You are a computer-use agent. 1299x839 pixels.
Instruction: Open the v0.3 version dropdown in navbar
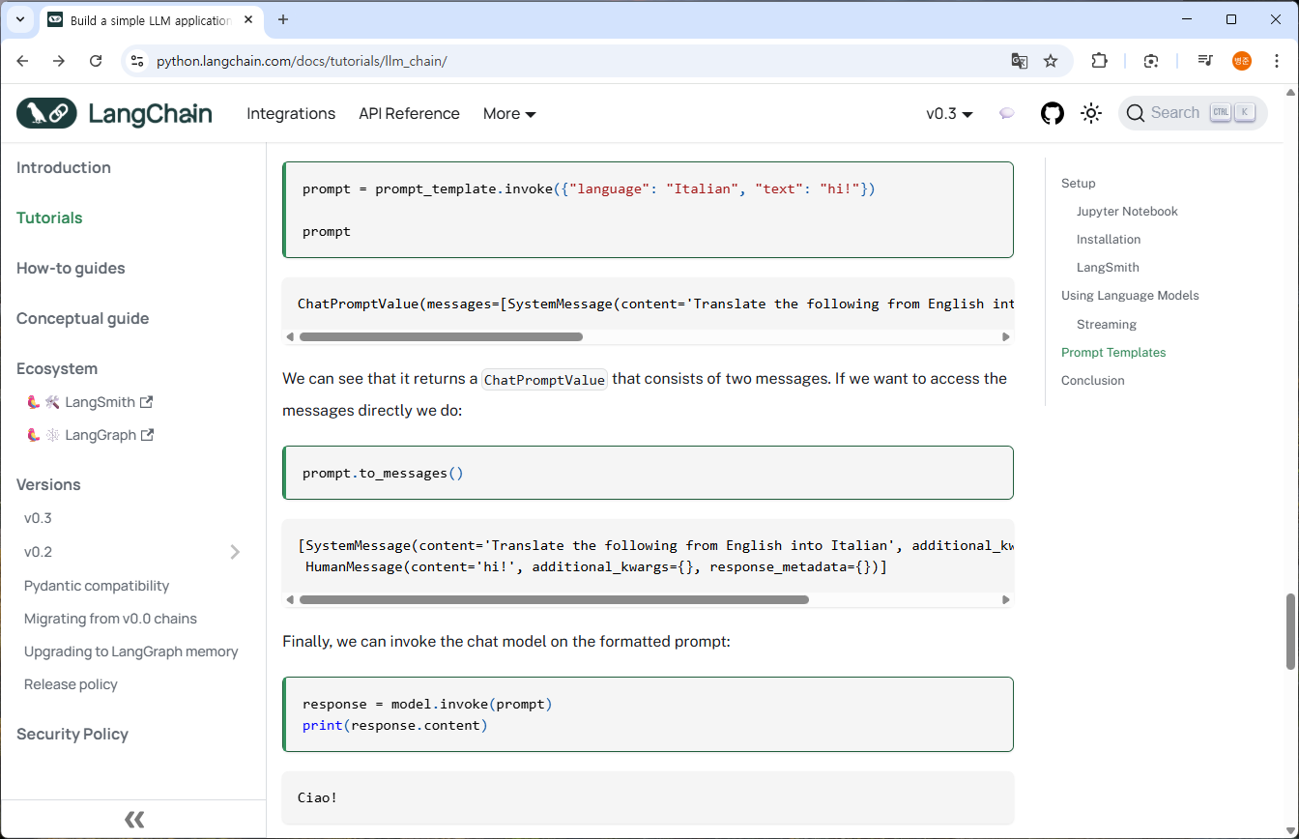click(949, 113)
